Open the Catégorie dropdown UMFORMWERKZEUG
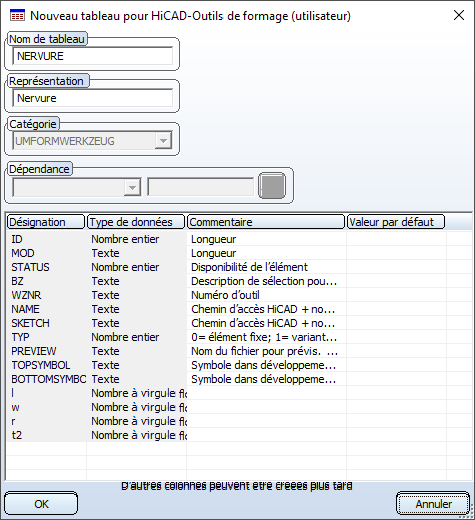Viewport: 475px width, 520px height. click(x=92, y=141)
